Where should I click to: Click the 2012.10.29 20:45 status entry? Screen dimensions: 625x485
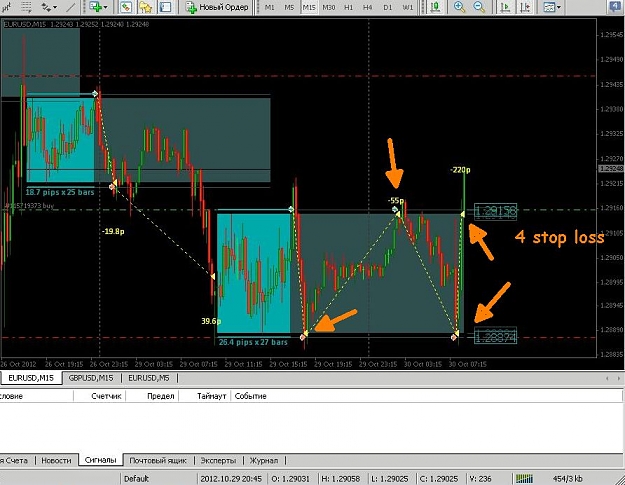coord(231,479)
